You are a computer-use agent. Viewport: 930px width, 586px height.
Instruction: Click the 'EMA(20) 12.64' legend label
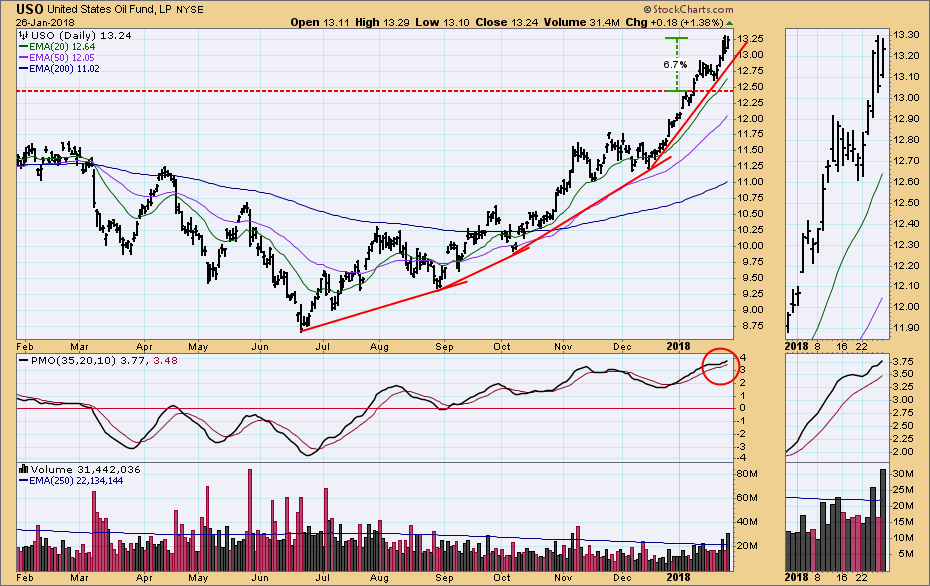62,47
